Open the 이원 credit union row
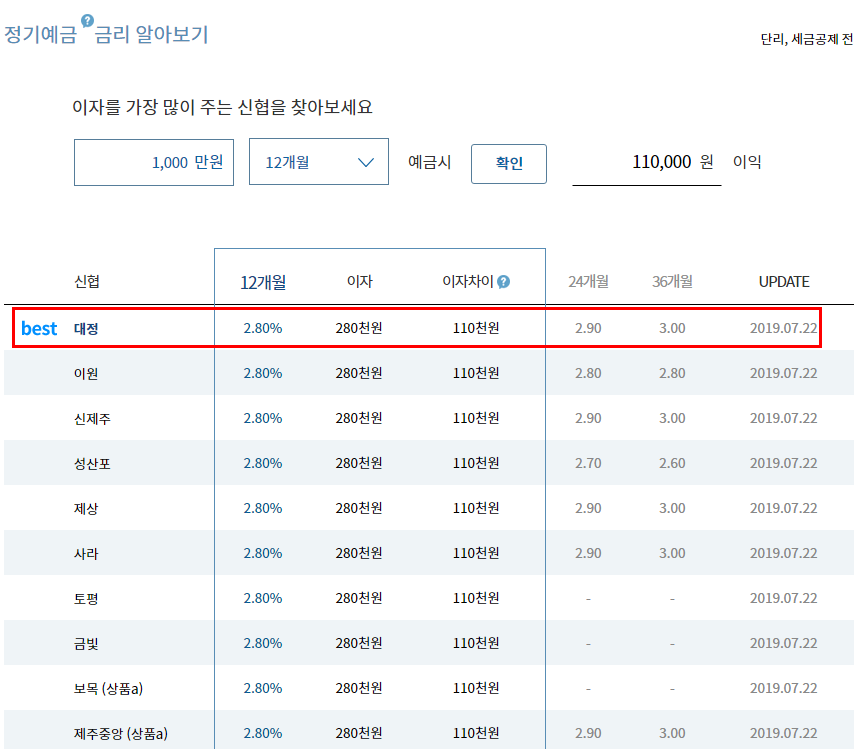 pyautogui.click(x=428, y=373)
